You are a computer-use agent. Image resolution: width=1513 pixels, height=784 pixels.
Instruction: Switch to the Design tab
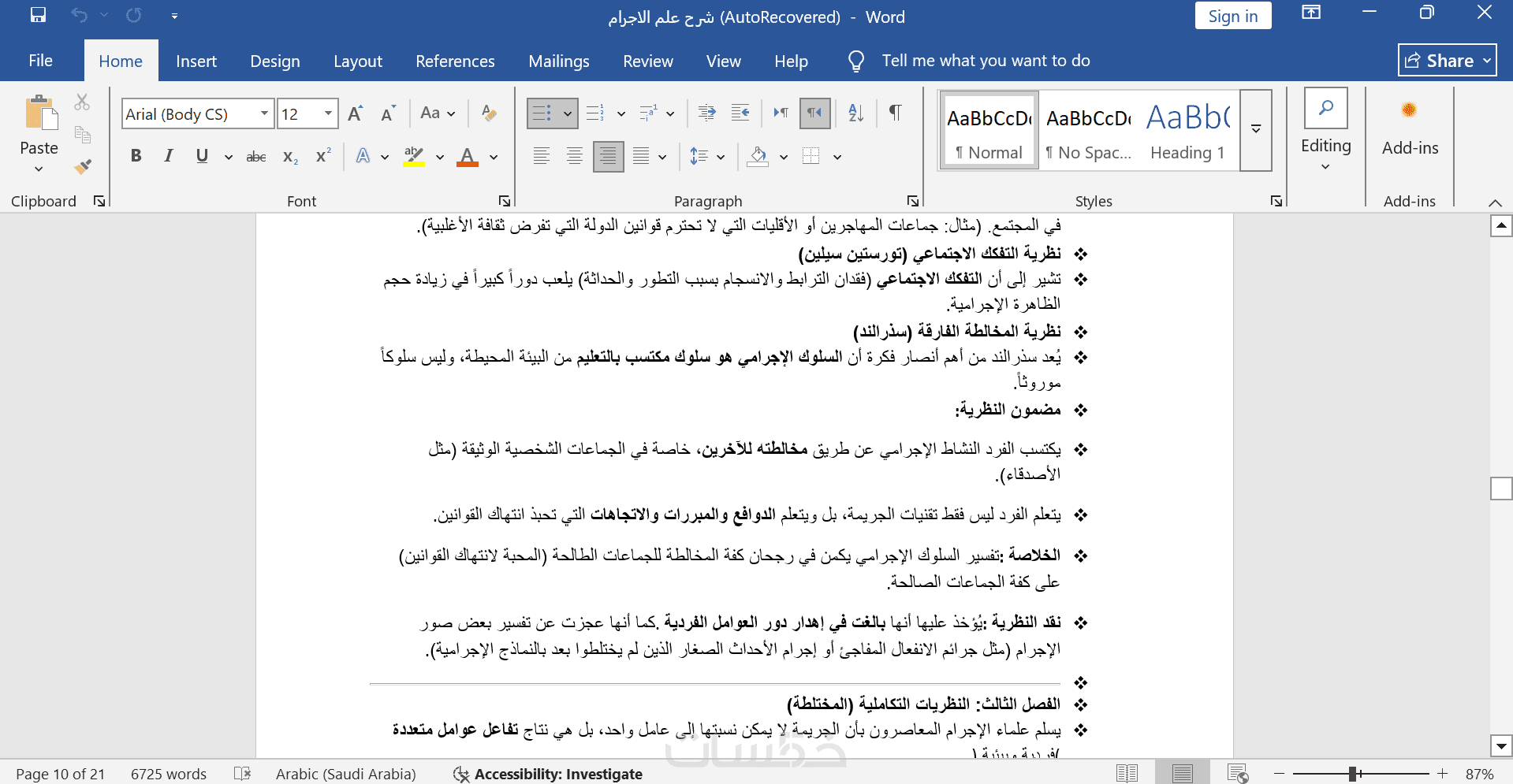[275, 61]
